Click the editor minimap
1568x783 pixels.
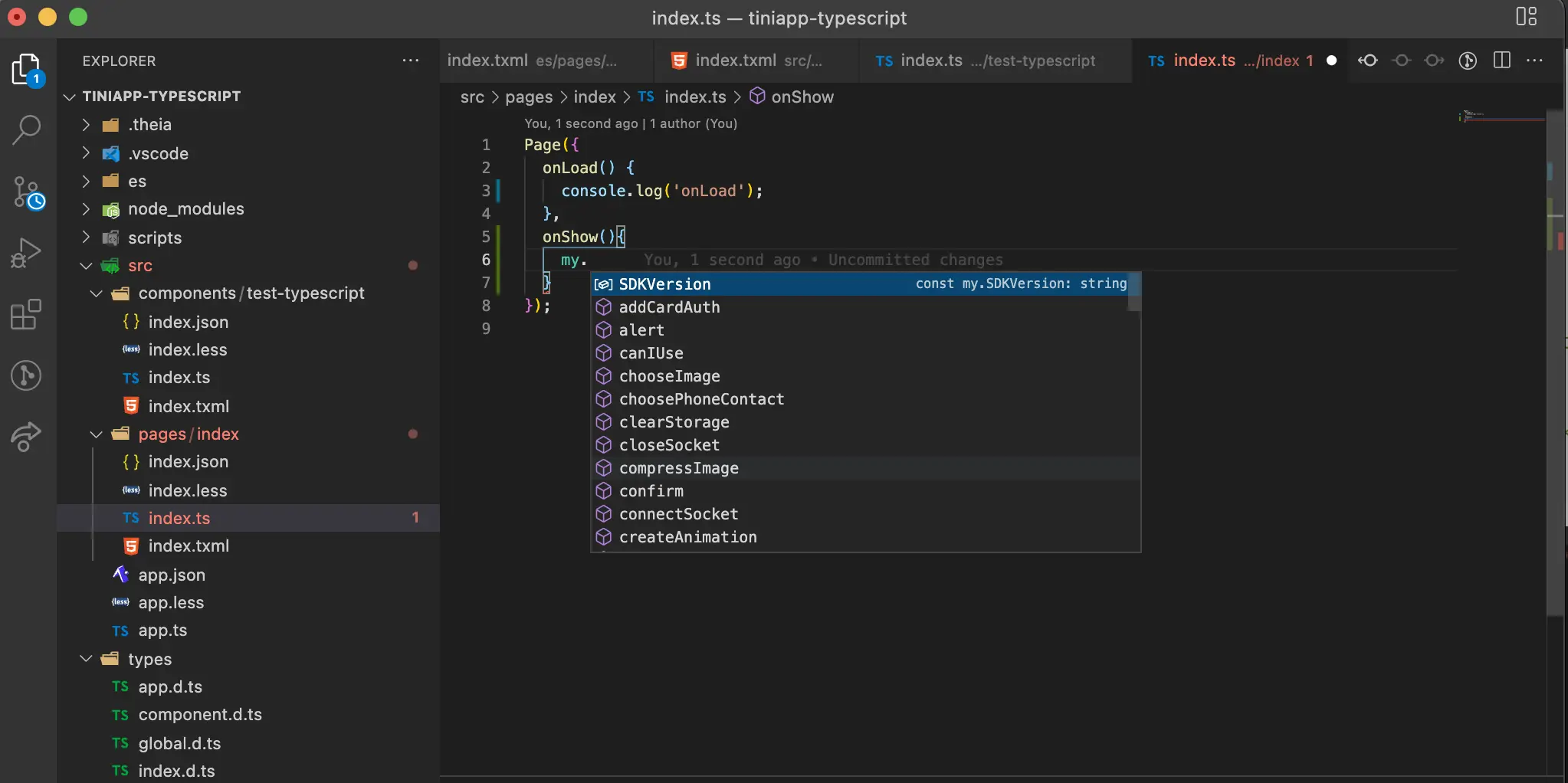coord(1501,116)
